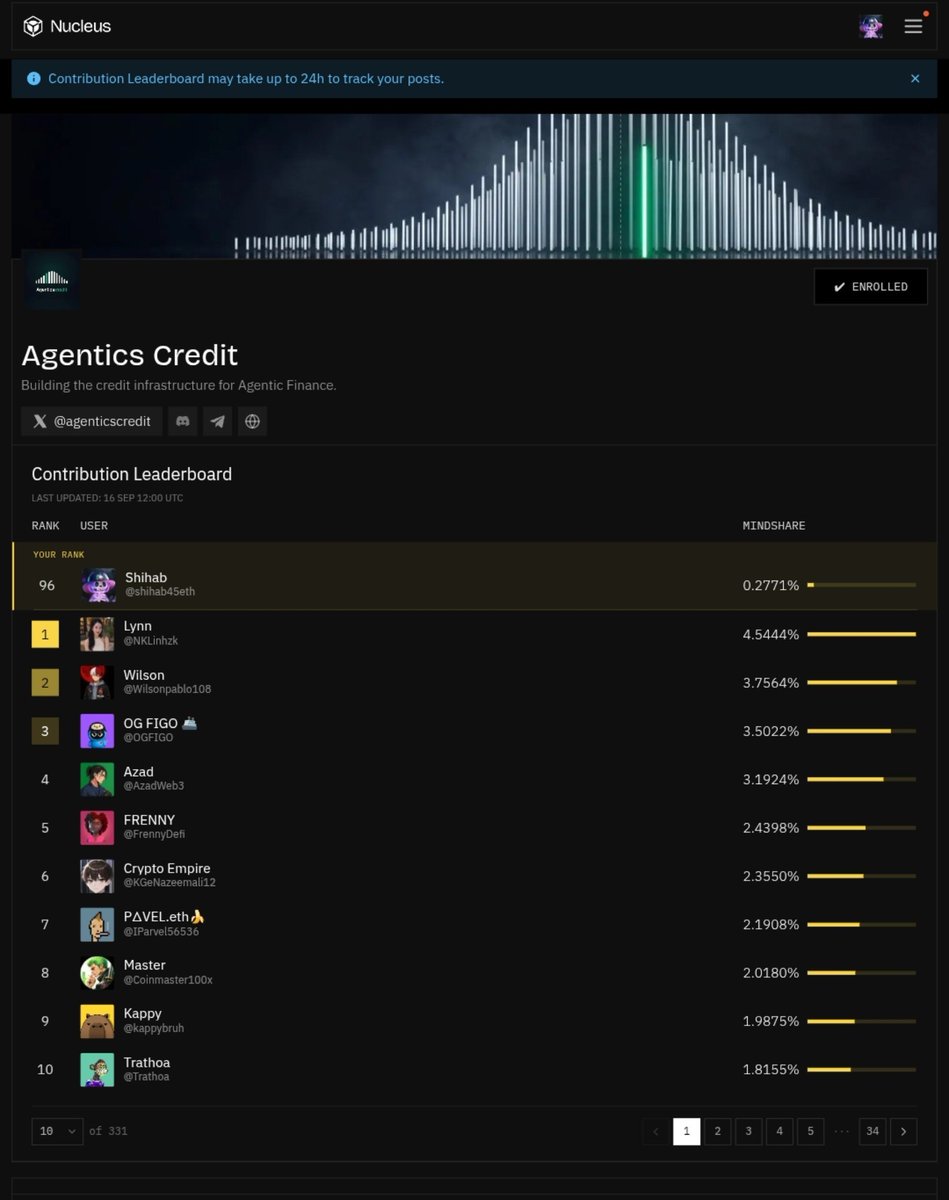Click Shihab's avatar in Your Rank row
949x1200 pixels.
coord(99,585)
